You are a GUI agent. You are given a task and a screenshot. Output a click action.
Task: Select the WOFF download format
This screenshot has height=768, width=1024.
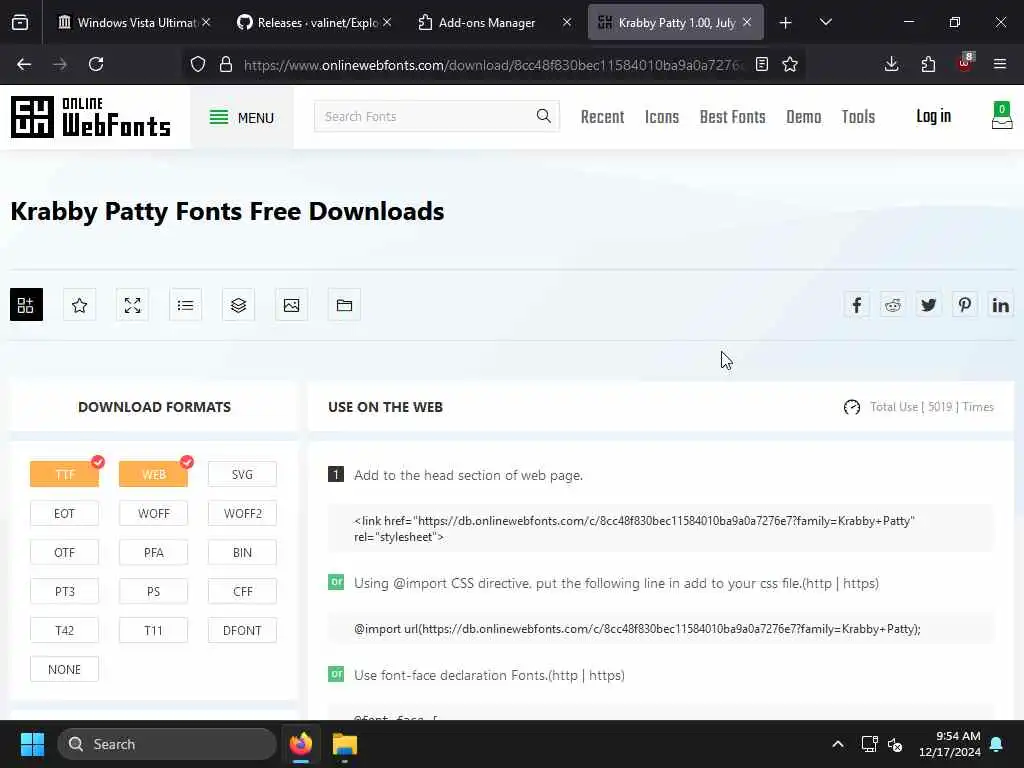pyautogui.click(x=153, y=513)
